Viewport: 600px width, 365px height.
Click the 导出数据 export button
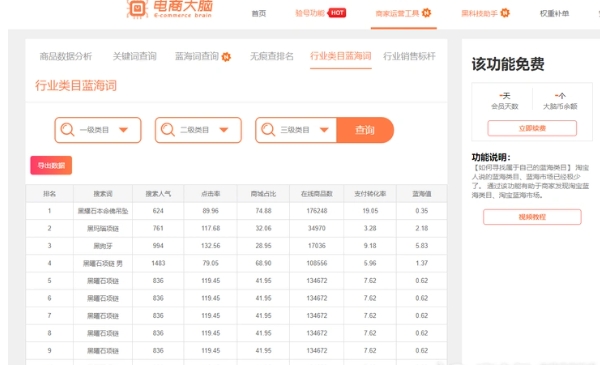pos(51,165)
